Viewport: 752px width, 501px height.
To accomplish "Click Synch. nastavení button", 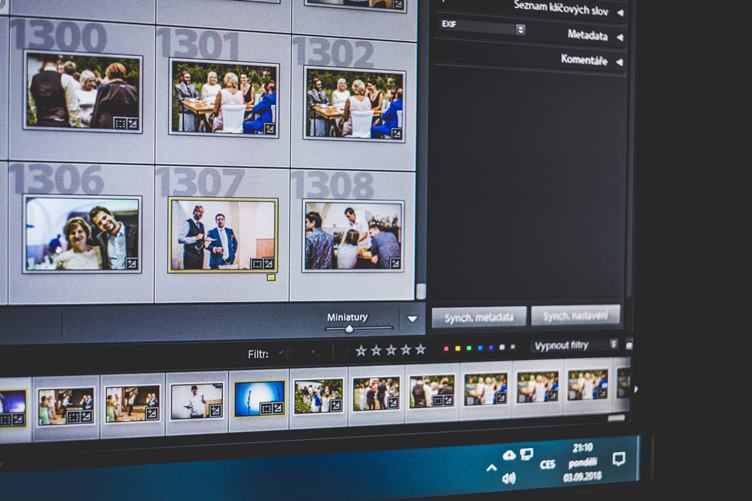I will tap(576, 315).
